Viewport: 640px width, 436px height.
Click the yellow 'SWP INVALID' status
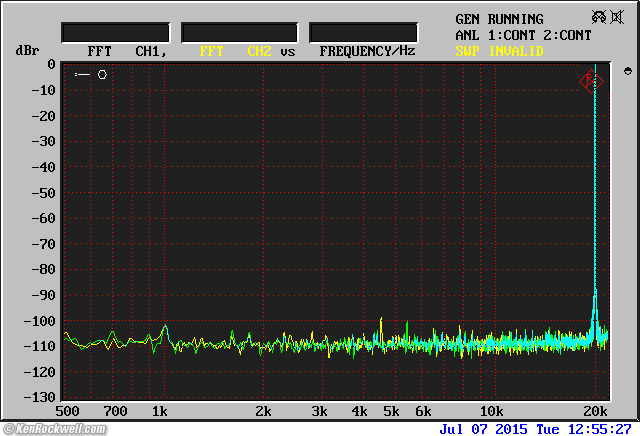pos(499,51)
